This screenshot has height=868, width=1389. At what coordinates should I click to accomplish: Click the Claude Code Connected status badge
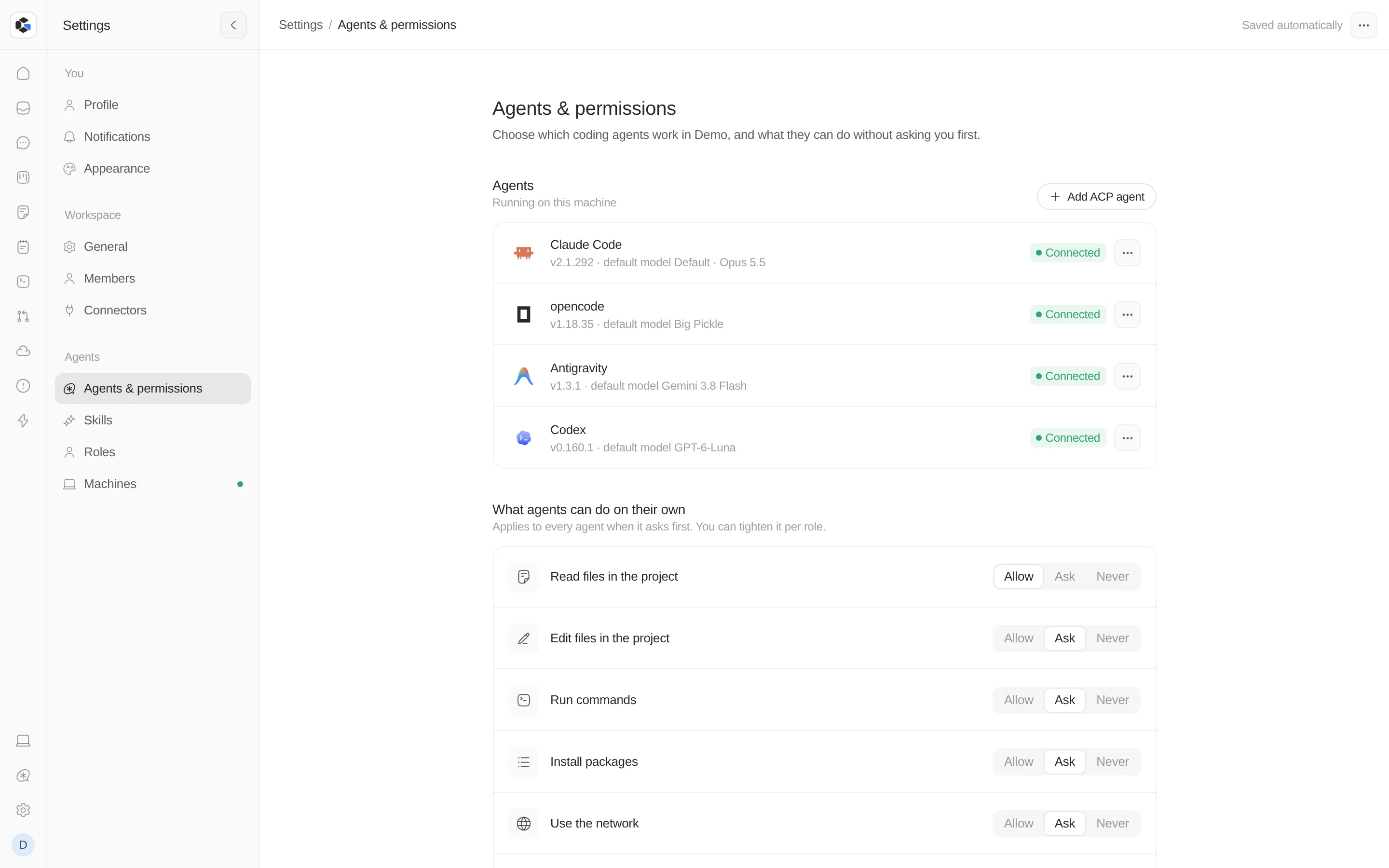1068,253
